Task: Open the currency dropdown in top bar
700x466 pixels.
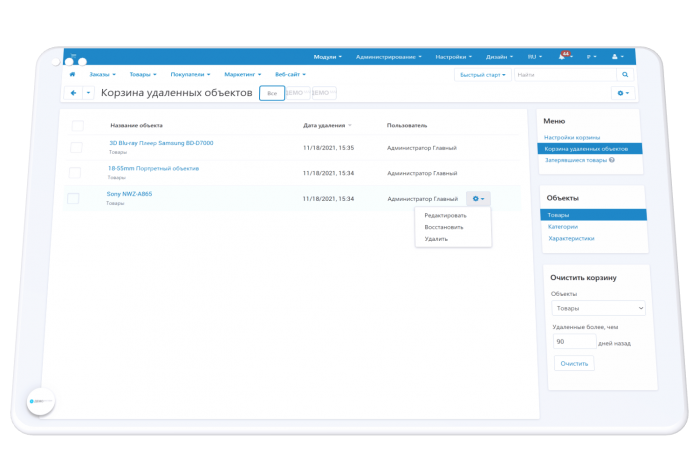Action: tap(591, 57)
